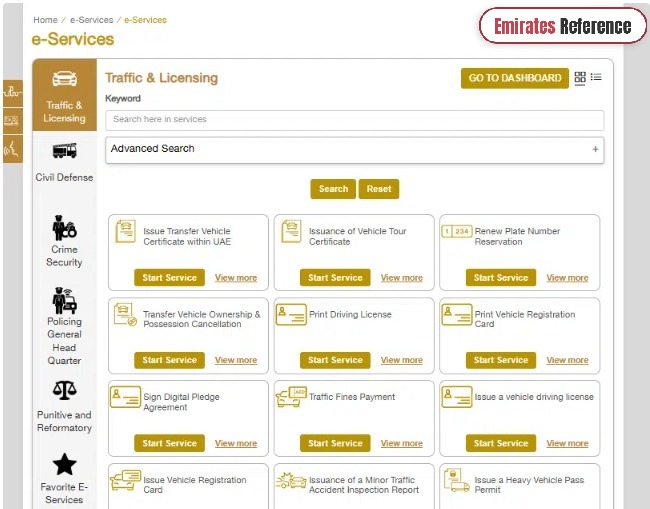Click Traffic Fines Payment car icon
The width and height of the screenshot is (650, 509).
[x=291, y=397]
